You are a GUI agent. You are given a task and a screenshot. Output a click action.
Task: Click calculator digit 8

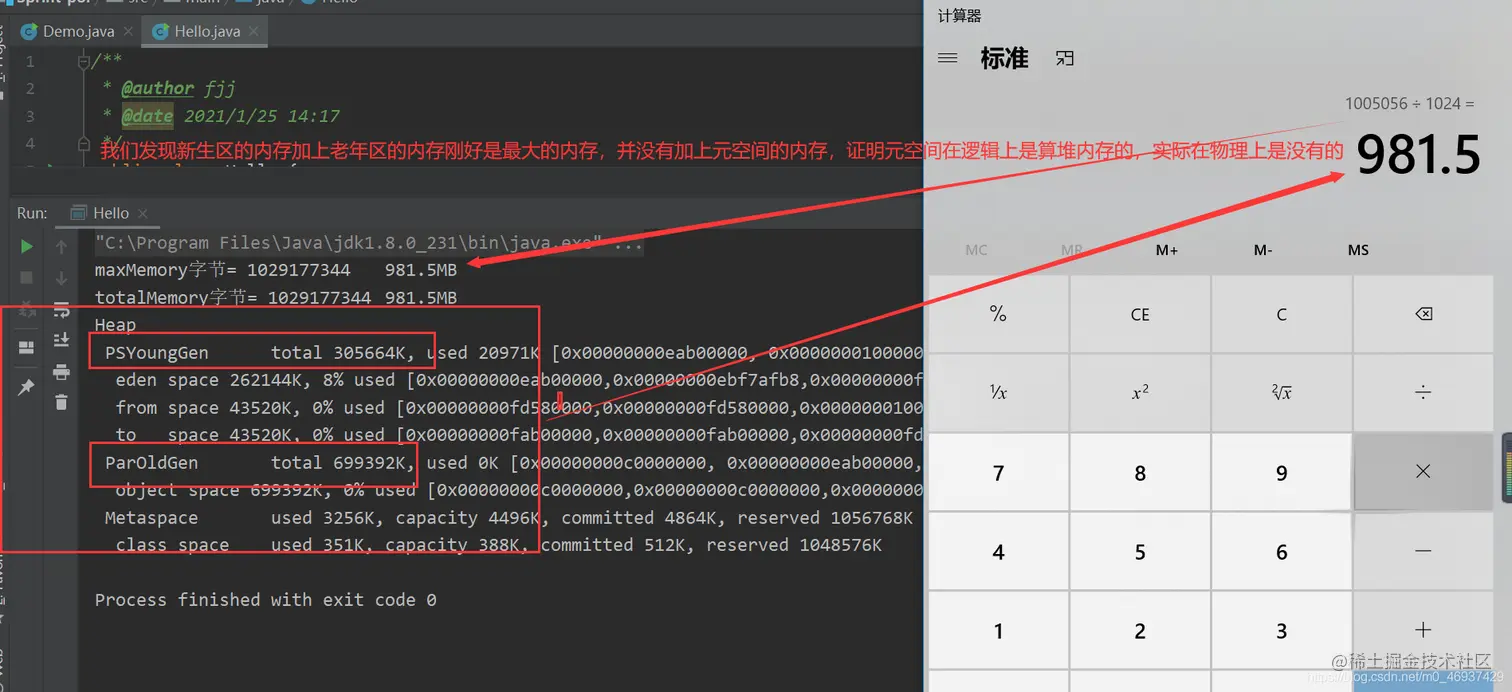(1140, 472)
